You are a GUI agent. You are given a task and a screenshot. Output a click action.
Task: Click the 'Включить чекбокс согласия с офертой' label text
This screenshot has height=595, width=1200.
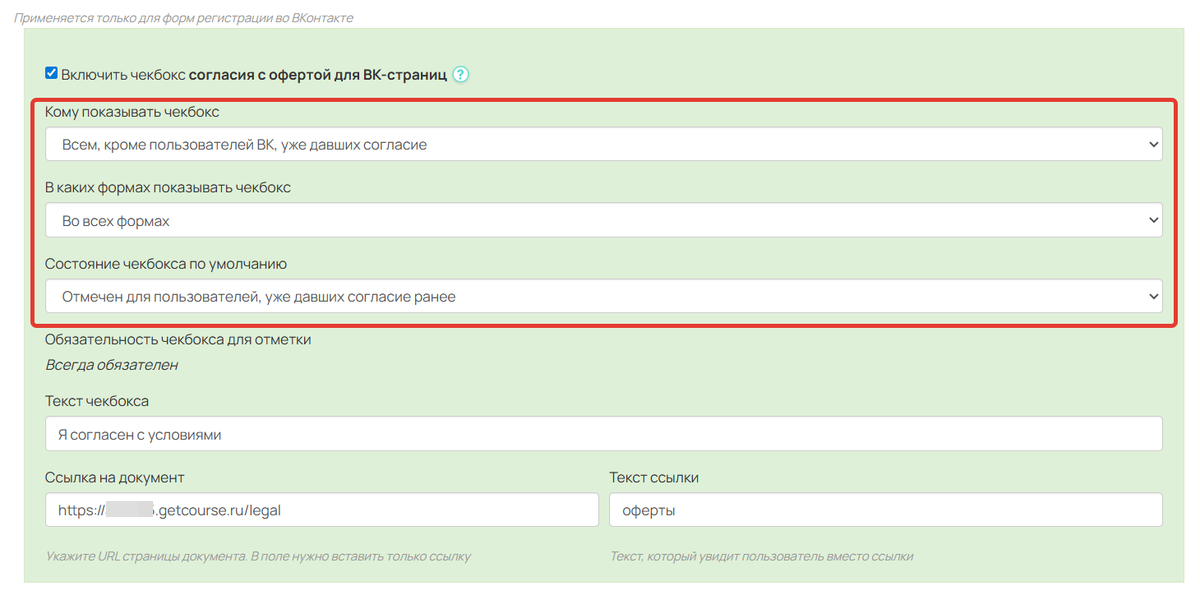(x=253, y=74)
